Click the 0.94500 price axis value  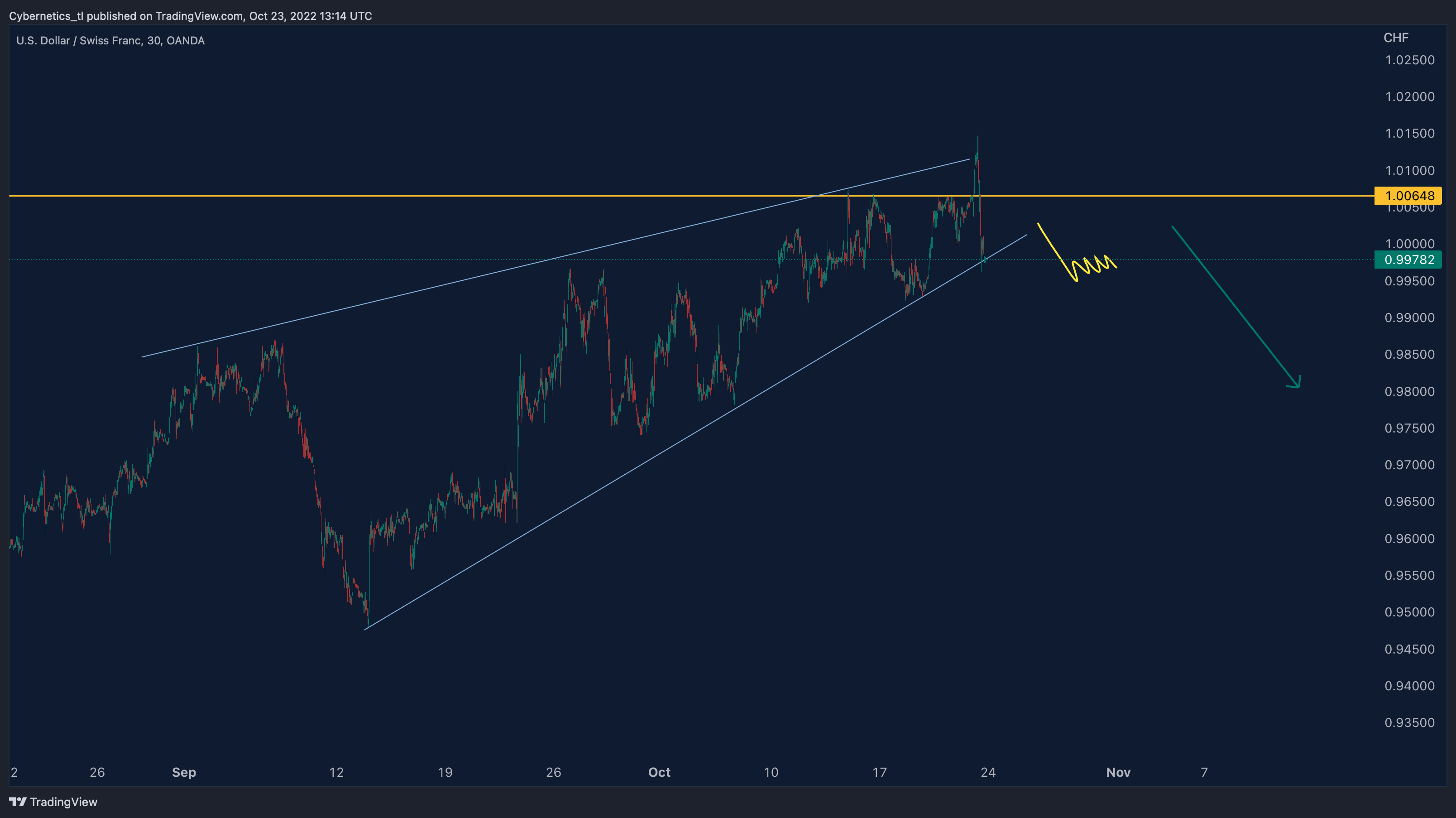tap(1409, 649)
